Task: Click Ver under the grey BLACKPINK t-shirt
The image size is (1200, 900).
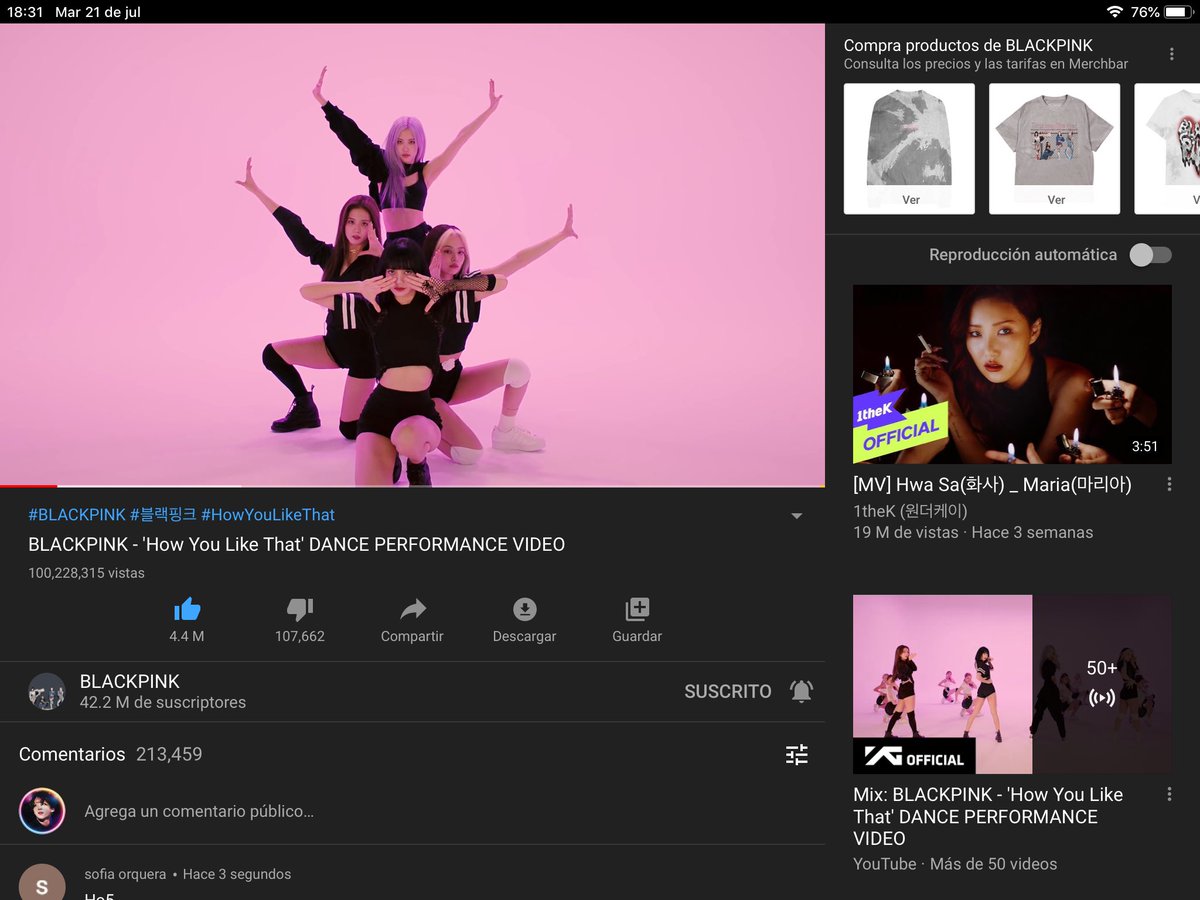Action: click(1056, 200)
